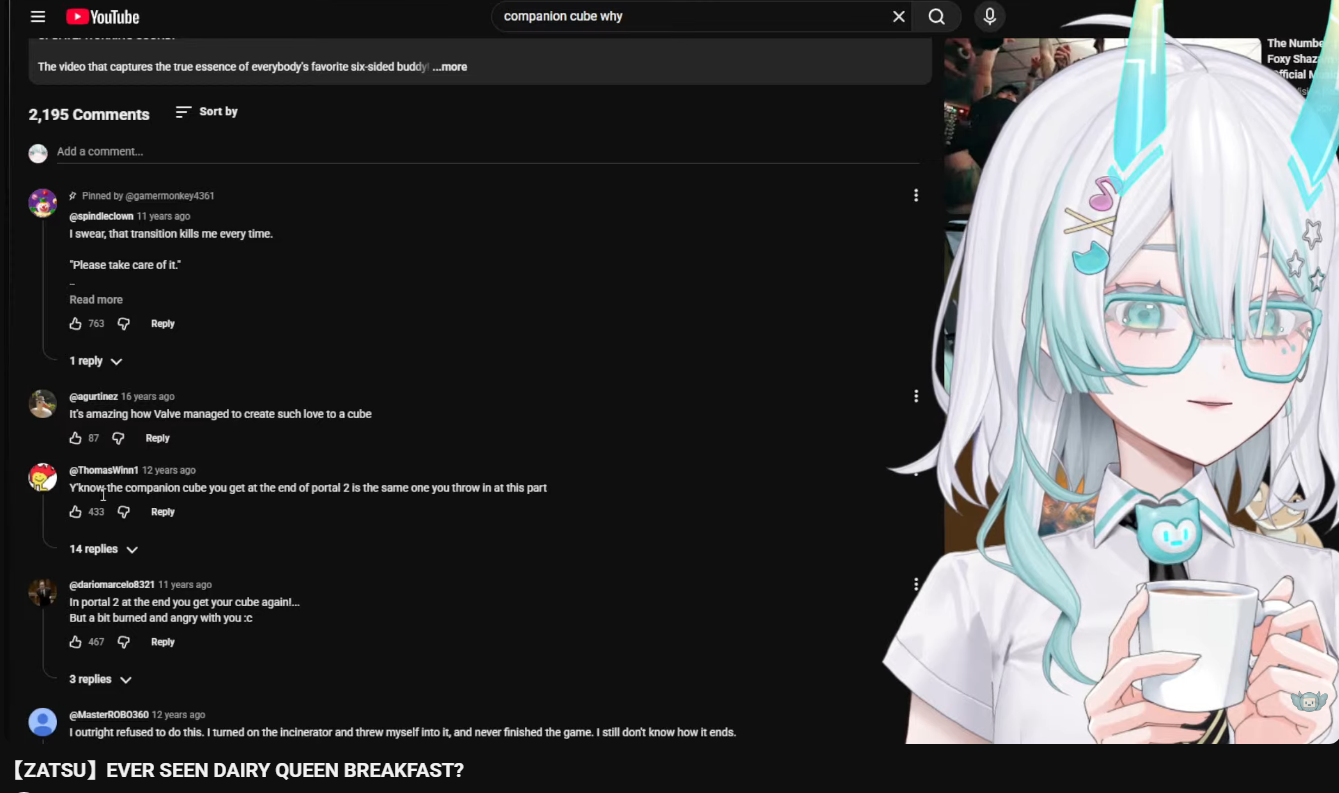Clear the search box with the X
The height and width of the screenshot is (793, 1339).
899,16
